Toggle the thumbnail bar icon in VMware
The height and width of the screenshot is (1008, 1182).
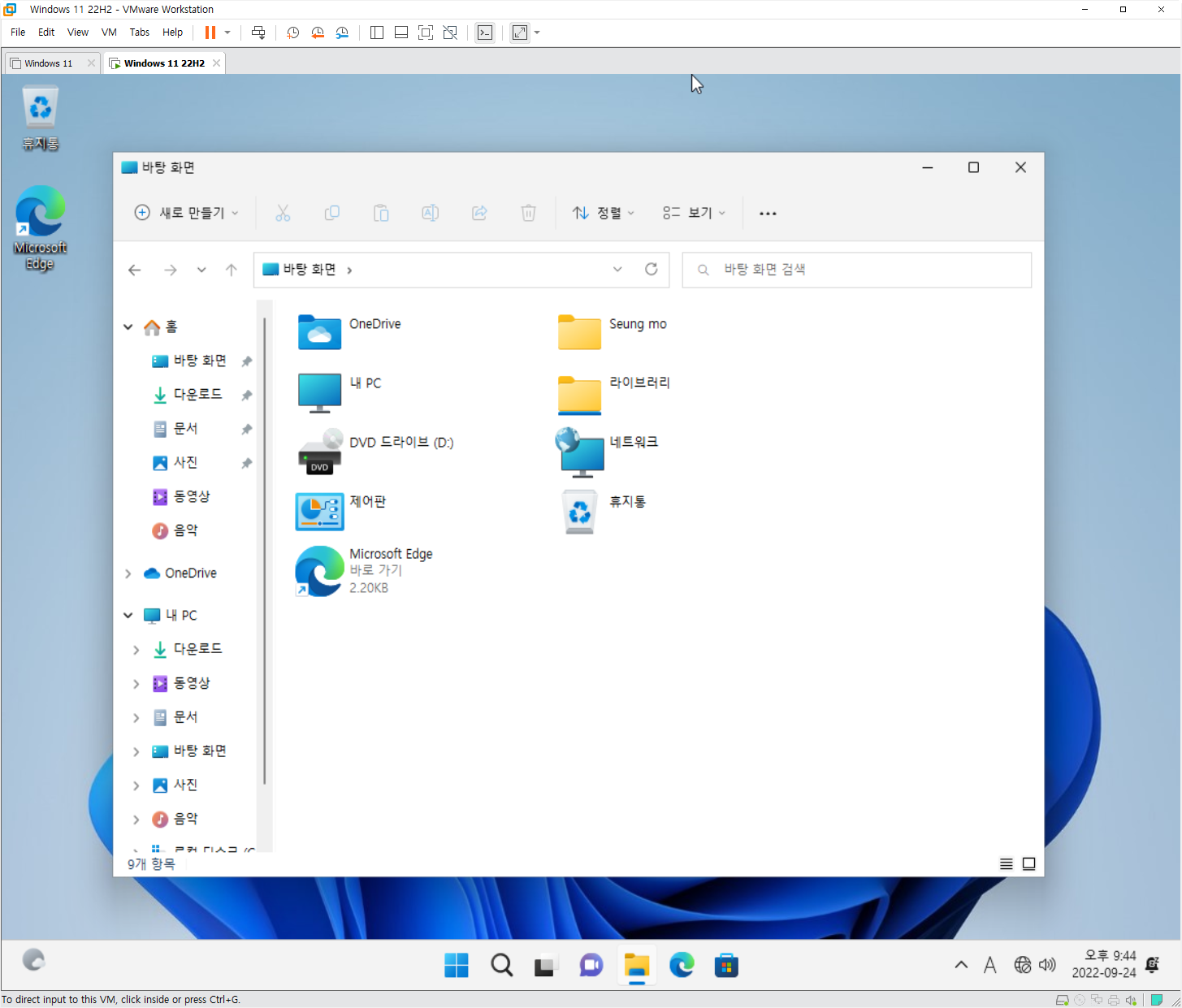(x=401, y=32)
